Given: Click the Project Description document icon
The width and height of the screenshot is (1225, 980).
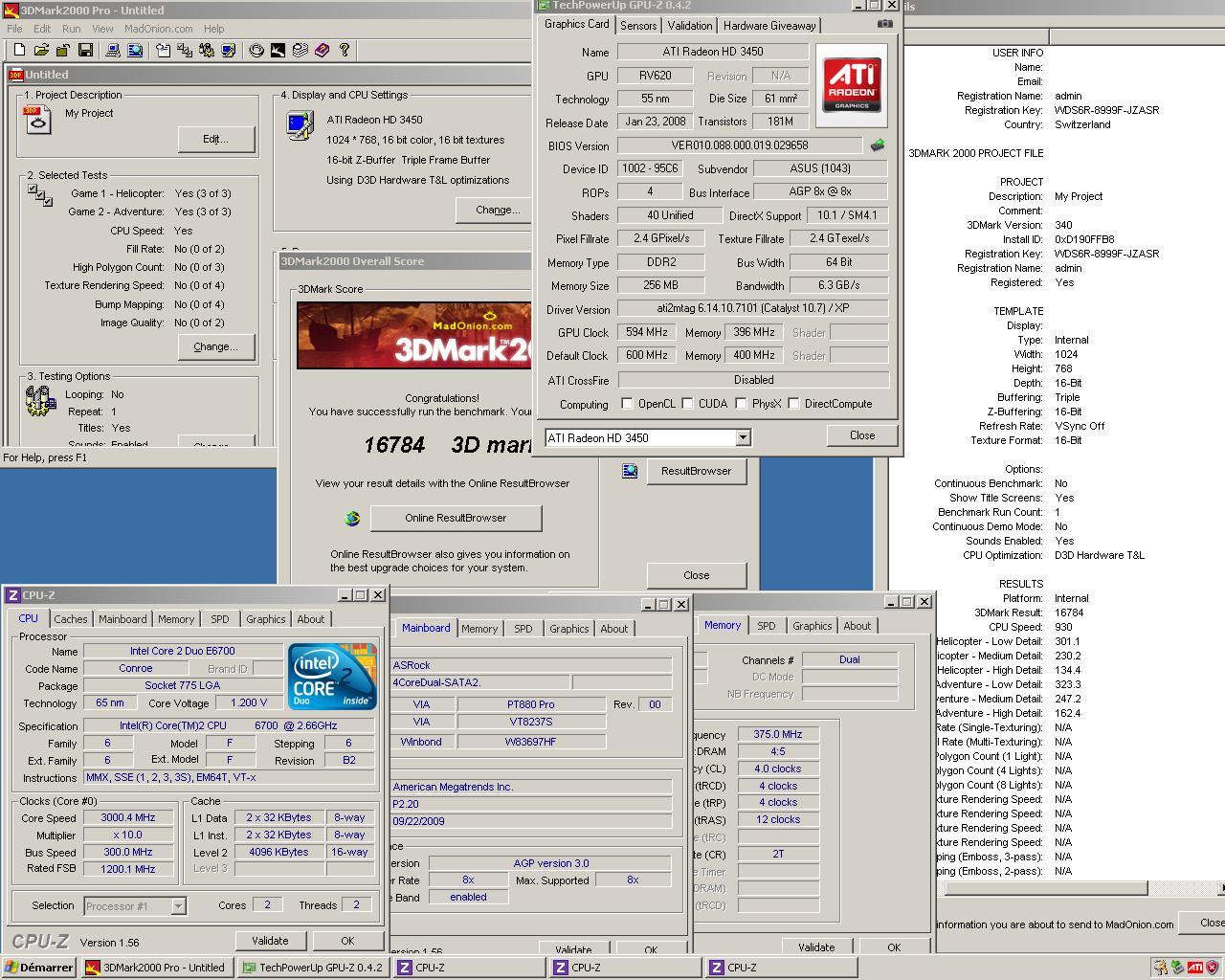Looking at the screenshot, I should [x=38, y=120].
